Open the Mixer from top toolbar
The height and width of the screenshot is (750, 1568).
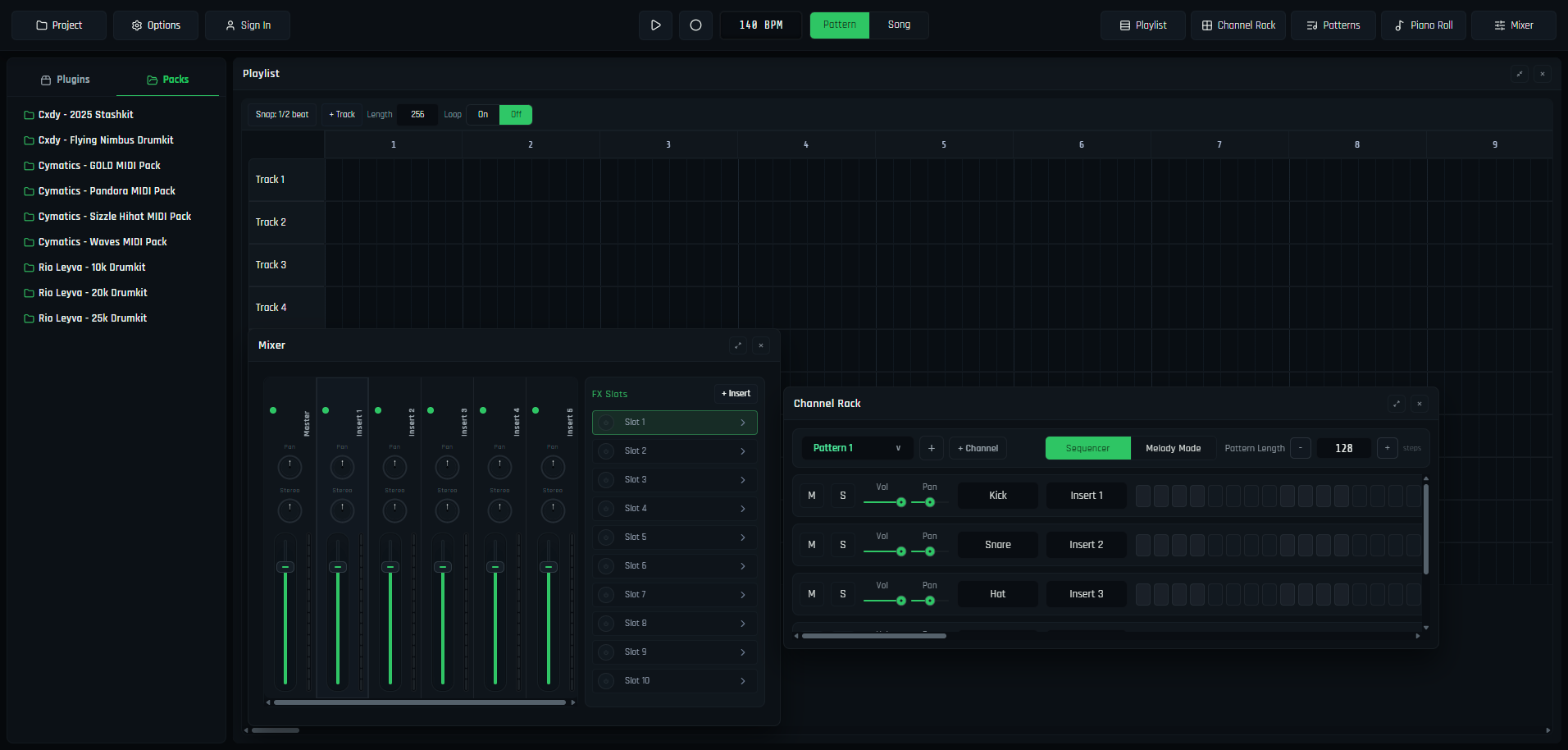[x=1514, y=25]
